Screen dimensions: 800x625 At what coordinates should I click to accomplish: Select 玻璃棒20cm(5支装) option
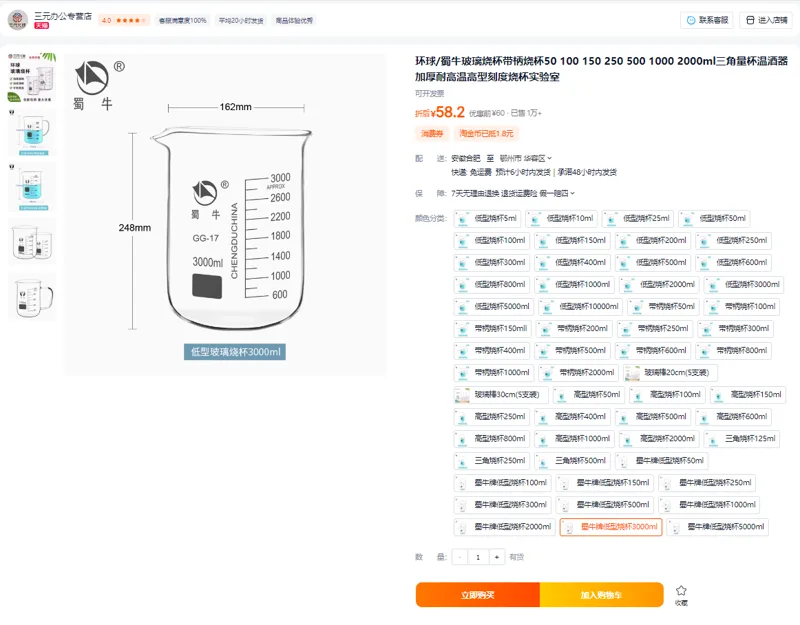click(670, 373)
